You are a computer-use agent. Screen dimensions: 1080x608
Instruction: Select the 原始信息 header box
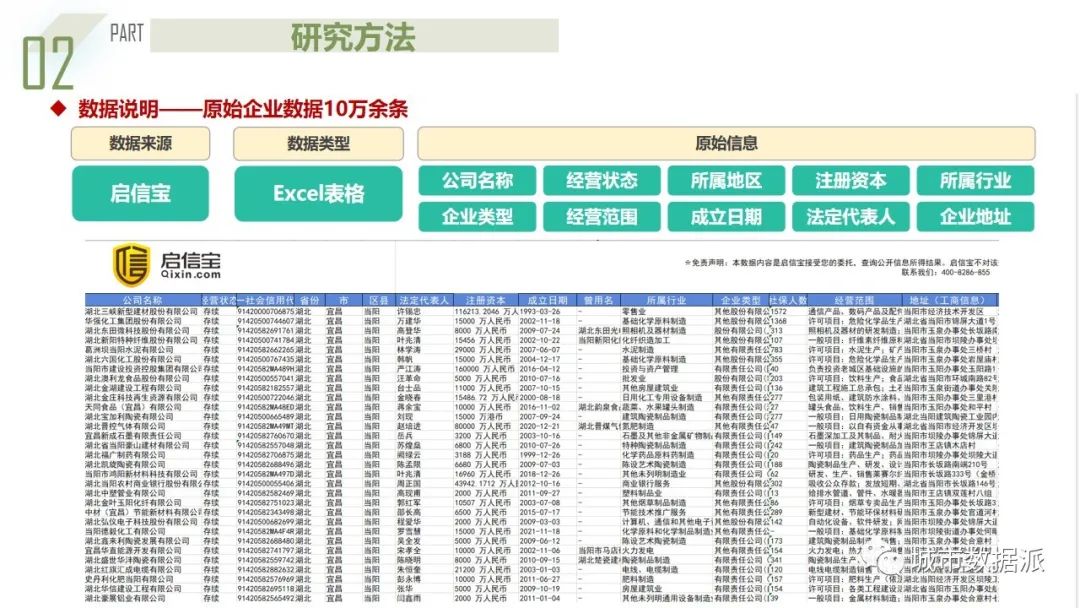(x=726, y=143)
